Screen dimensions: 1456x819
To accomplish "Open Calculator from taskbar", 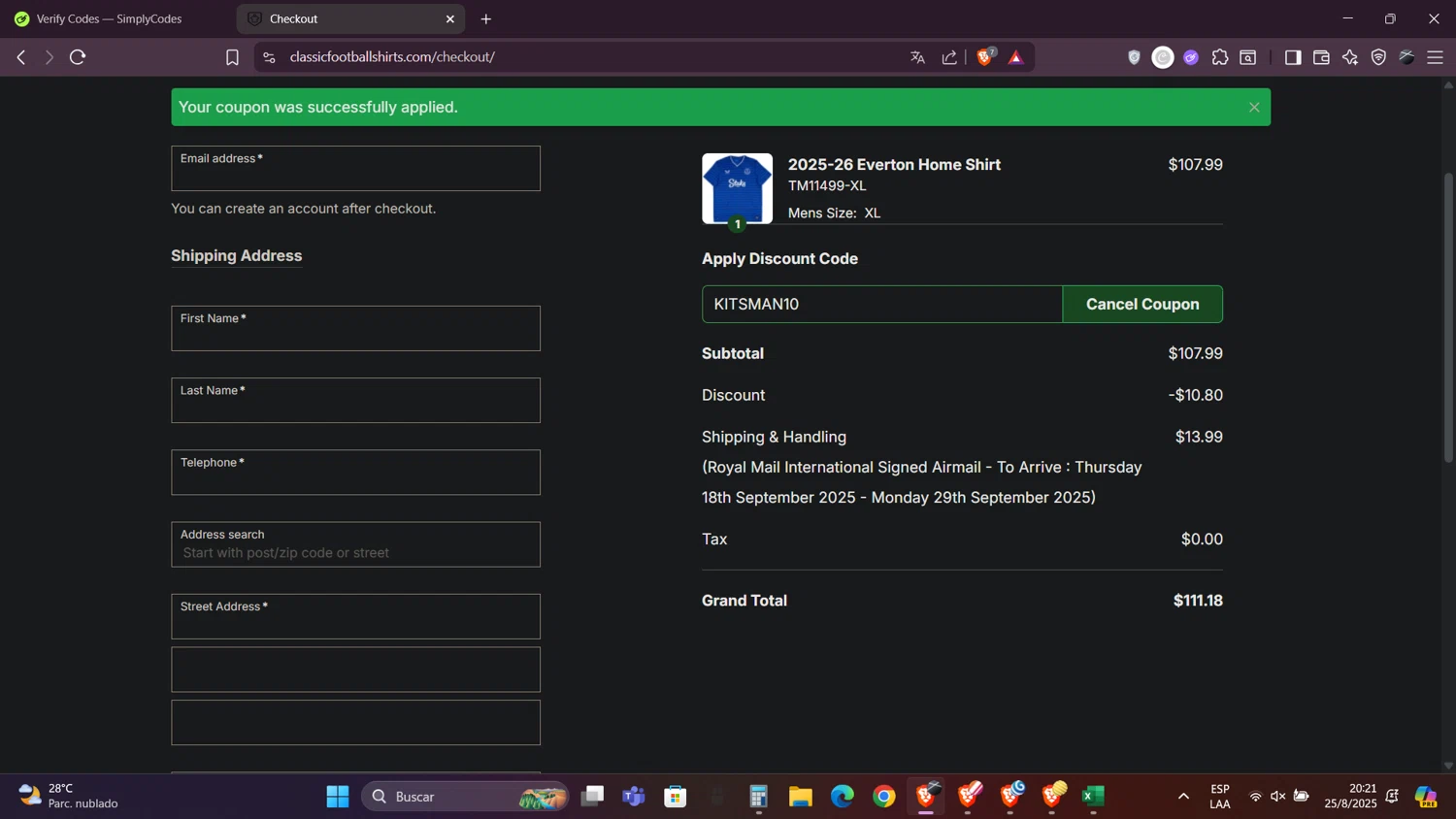I will [758, 797].
